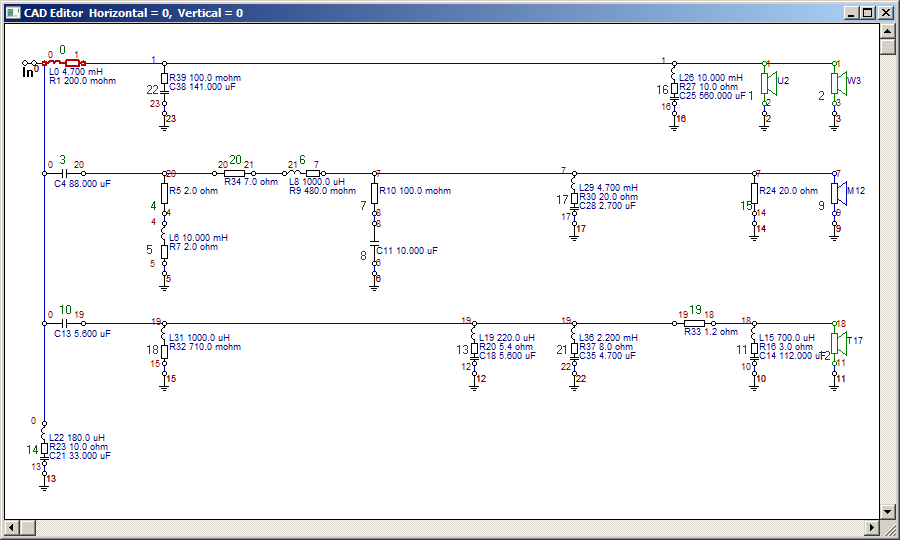Image resolution: width=900 pixels, height=540 pixels.
Task: Click the R34 7.0 ohm resistor
Action: 234,173
